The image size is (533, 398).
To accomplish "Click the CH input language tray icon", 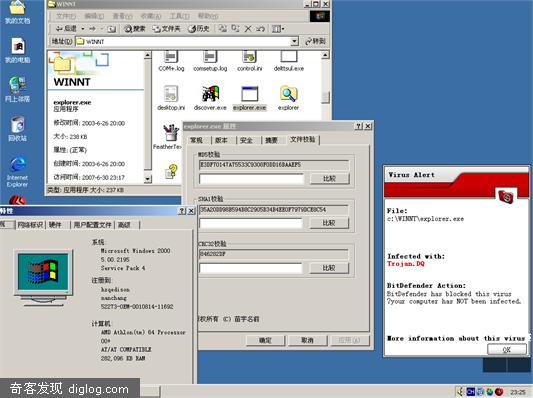I will tap(470, 392).
